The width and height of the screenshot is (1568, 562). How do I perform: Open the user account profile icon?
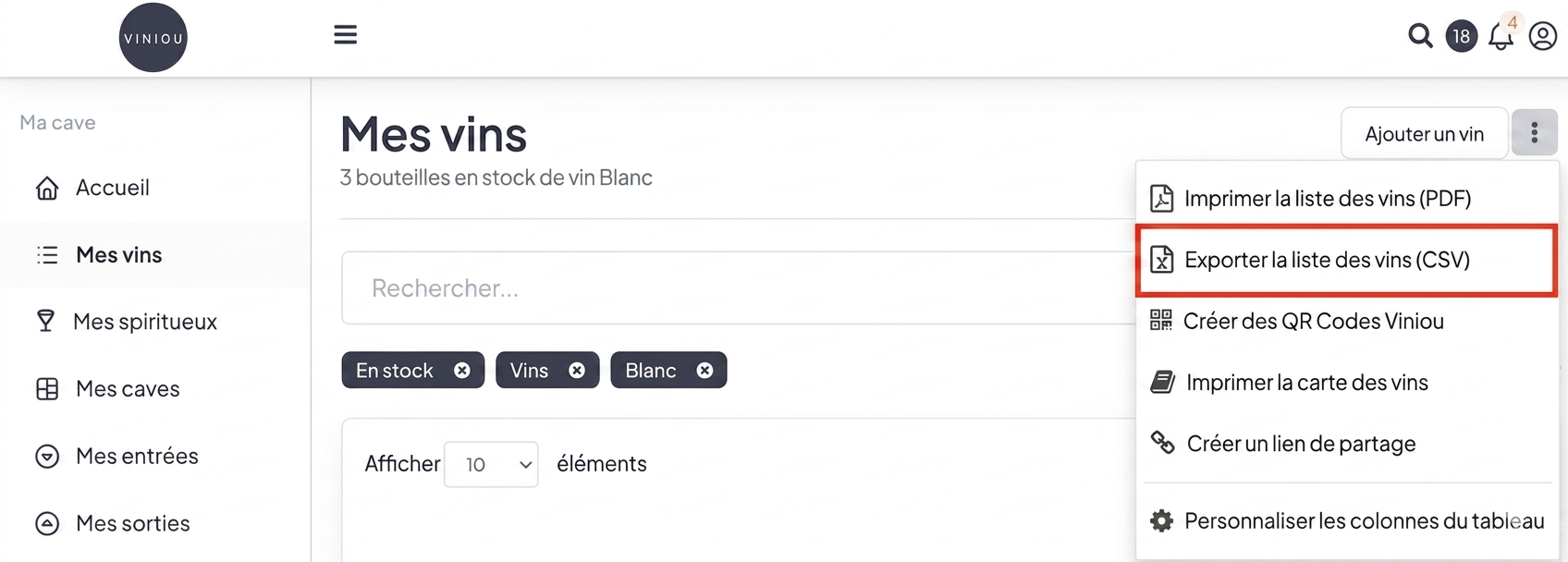click(1542, 36)
